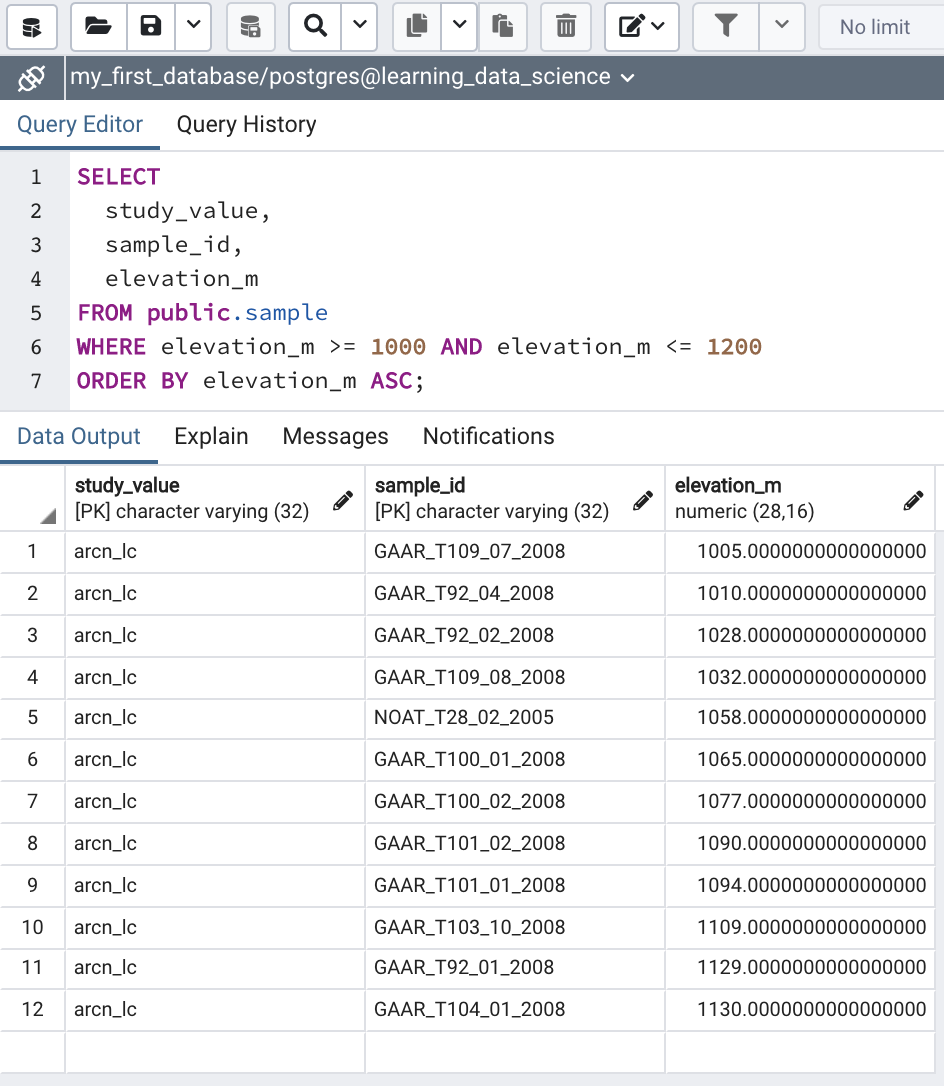Expand the Save File dropdown arrow
This screenshot has width=944, height=1086.
point(194,27)
